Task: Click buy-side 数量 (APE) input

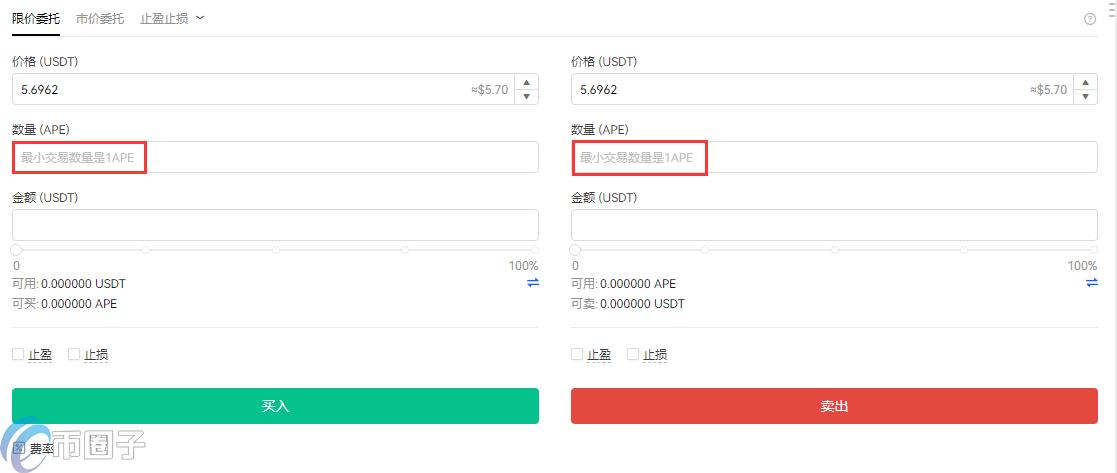Action: pyautogui.click(x=276, y=157)
